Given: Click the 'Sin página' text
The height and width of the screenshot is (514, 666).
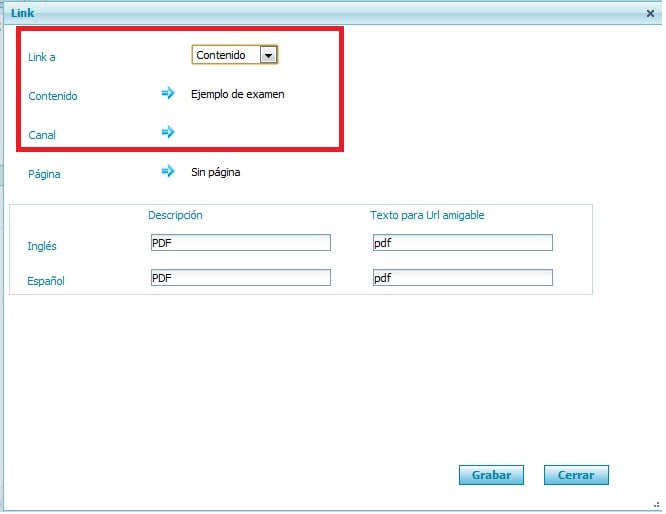Looking at the screenshot, I should 215,172.
